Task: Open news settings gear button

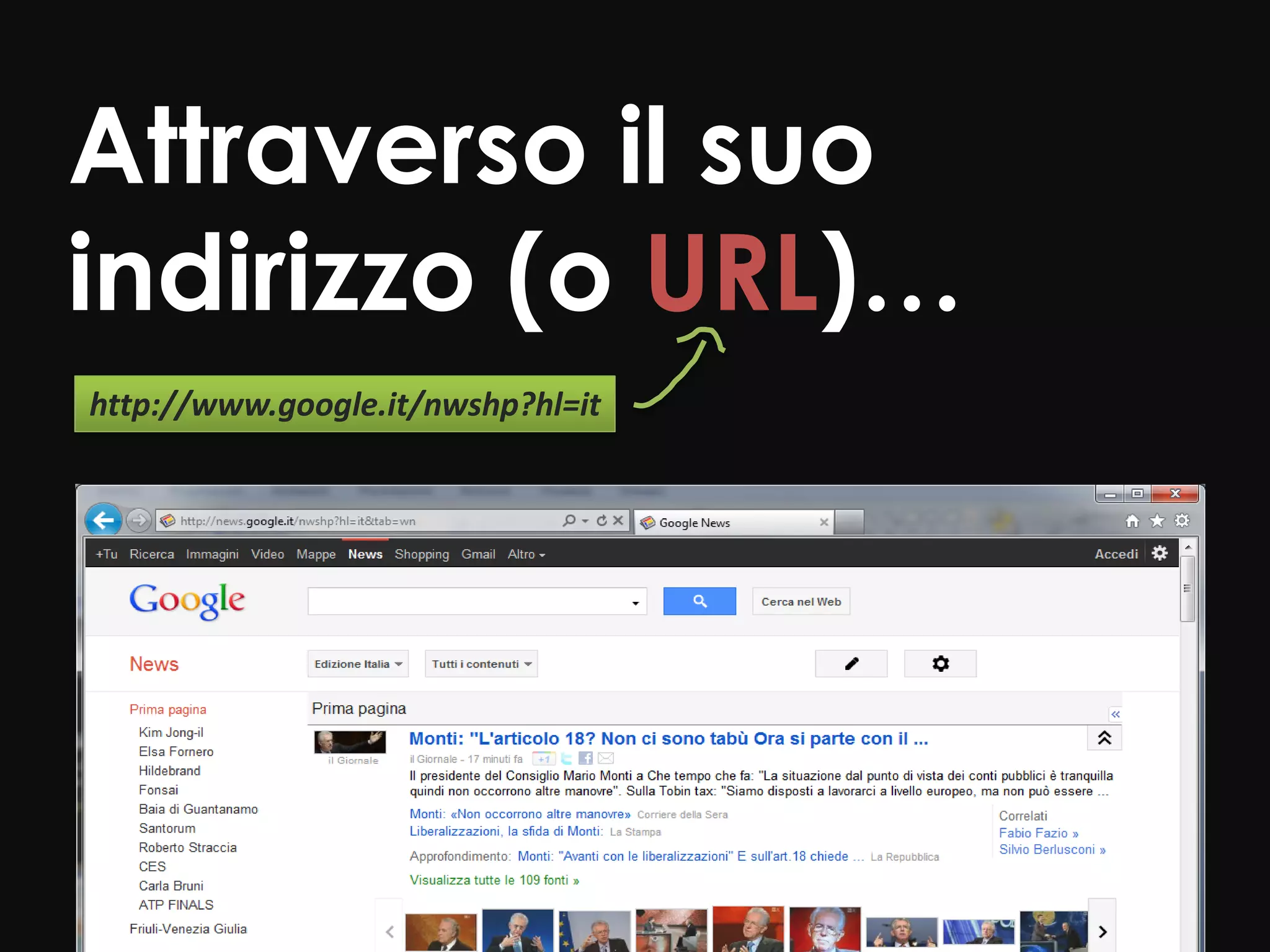Action: tap(940, 664)
